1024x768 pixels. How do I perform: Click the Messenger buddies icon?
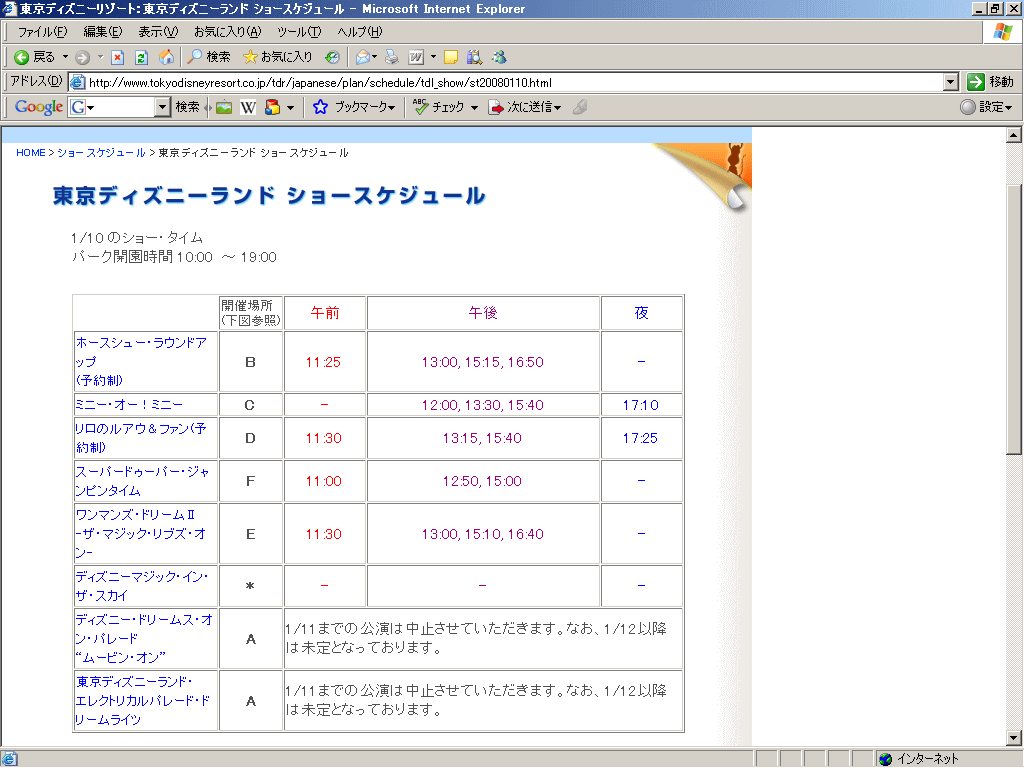click(x=500, y=57)
